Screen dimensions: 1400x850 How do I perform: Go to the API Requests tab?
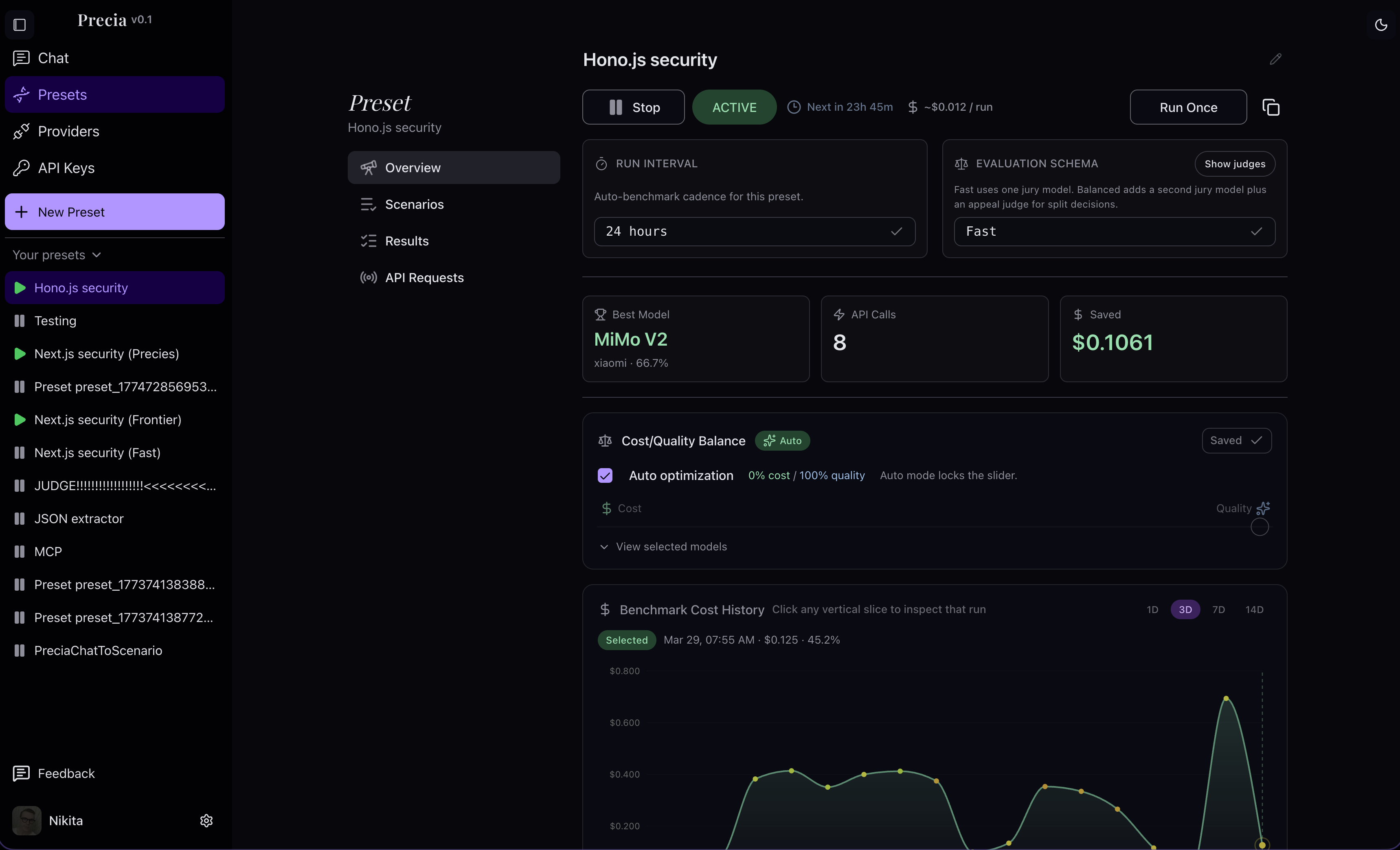click(424, 278)
